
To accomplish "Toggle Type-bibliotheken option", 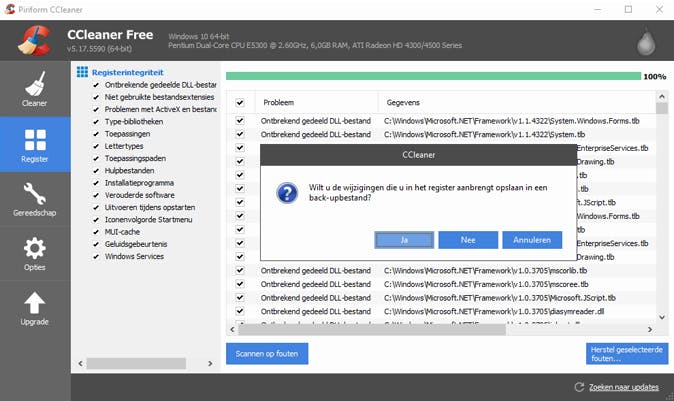I will click(96, 122).
